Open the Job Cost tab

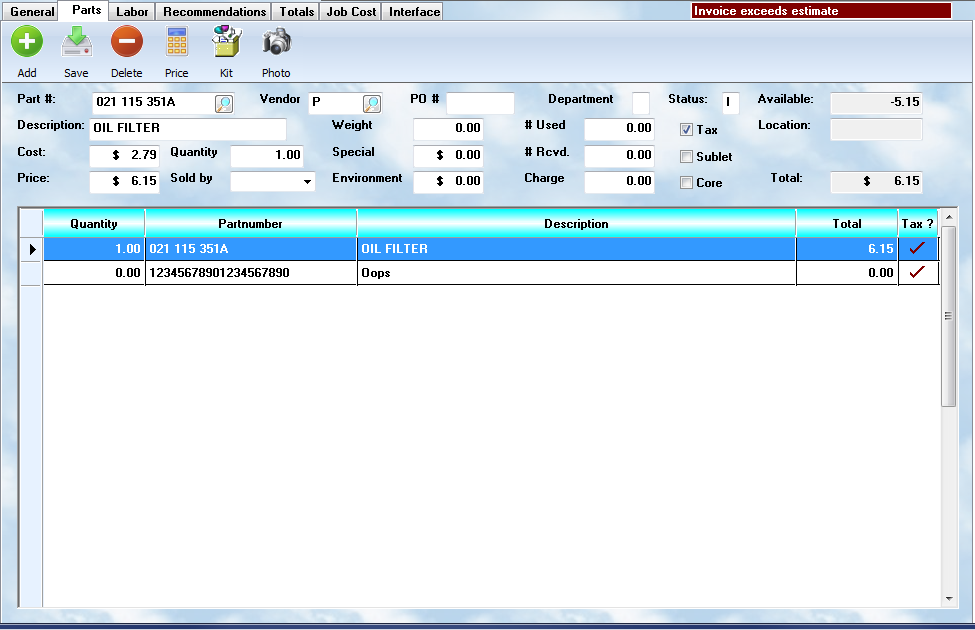coord(351,12)
